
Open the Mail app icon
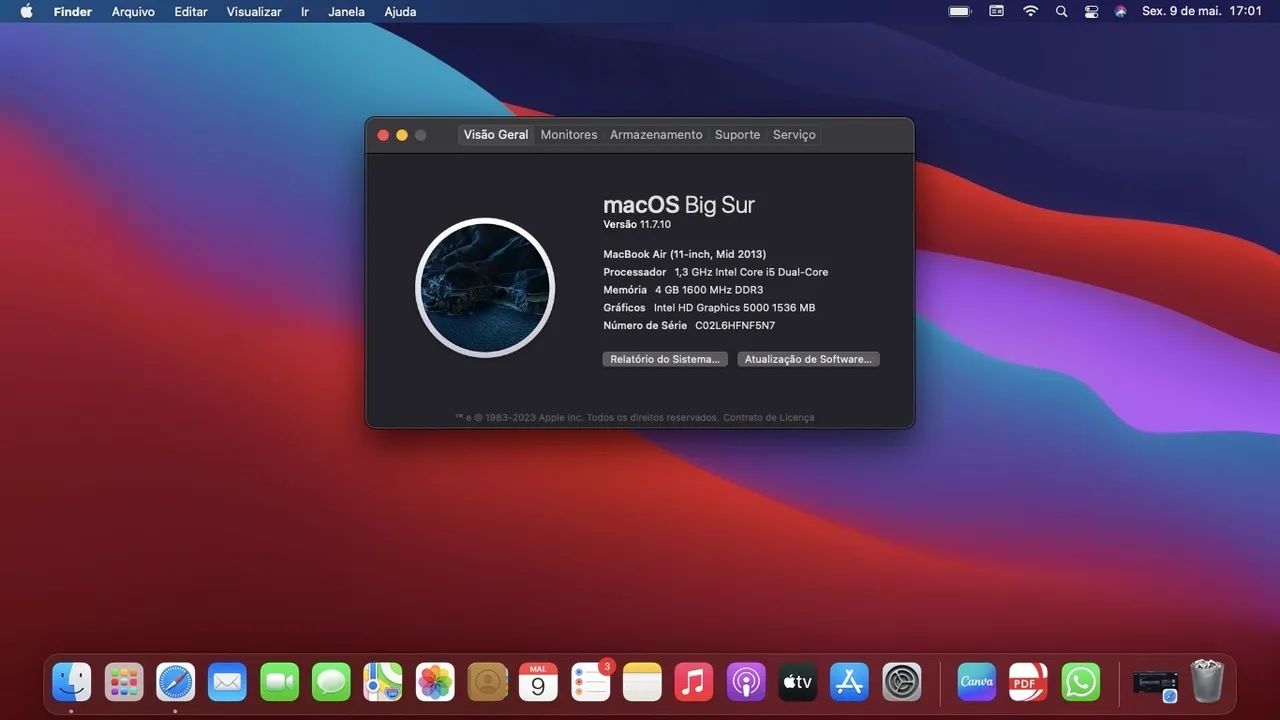(228, 682)
